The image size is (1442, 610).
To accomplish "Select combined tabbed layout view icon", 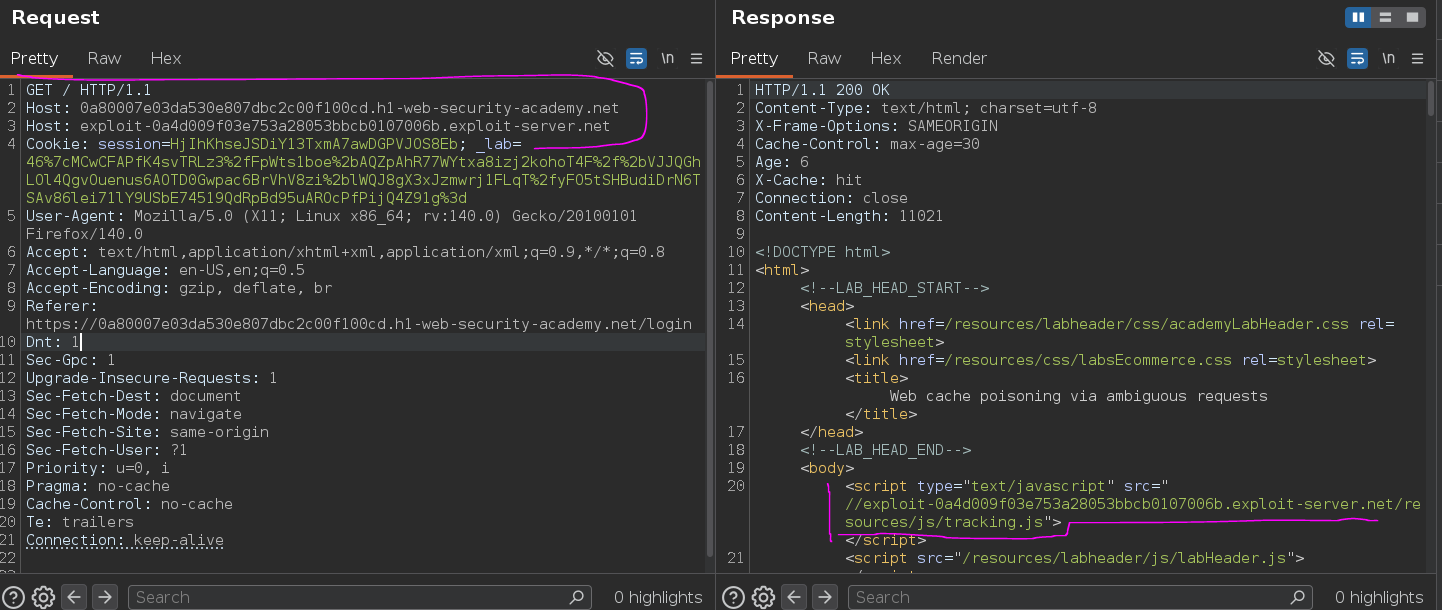I will [x=1412, y=17].
